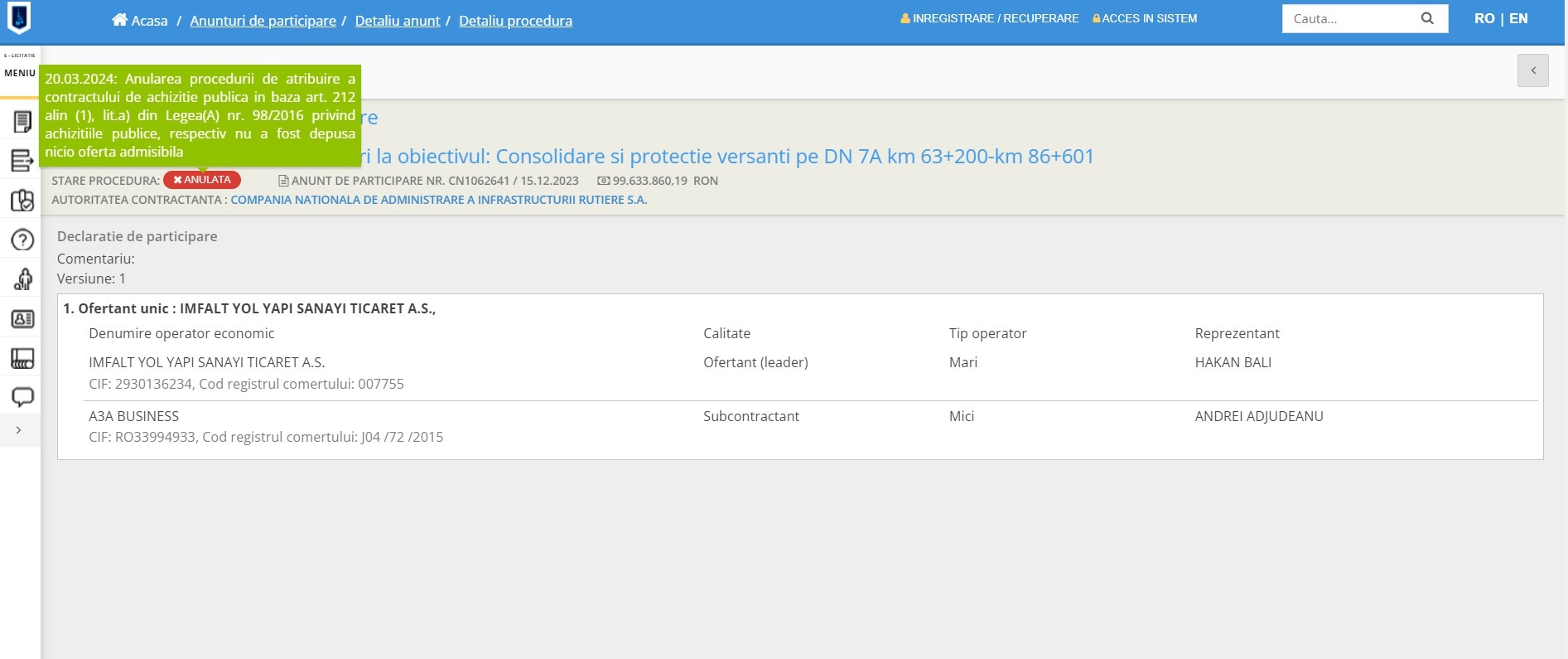Click the Comentariu: label
The height and width of the screenshot is (659, 1568).
tap(96, 259)
